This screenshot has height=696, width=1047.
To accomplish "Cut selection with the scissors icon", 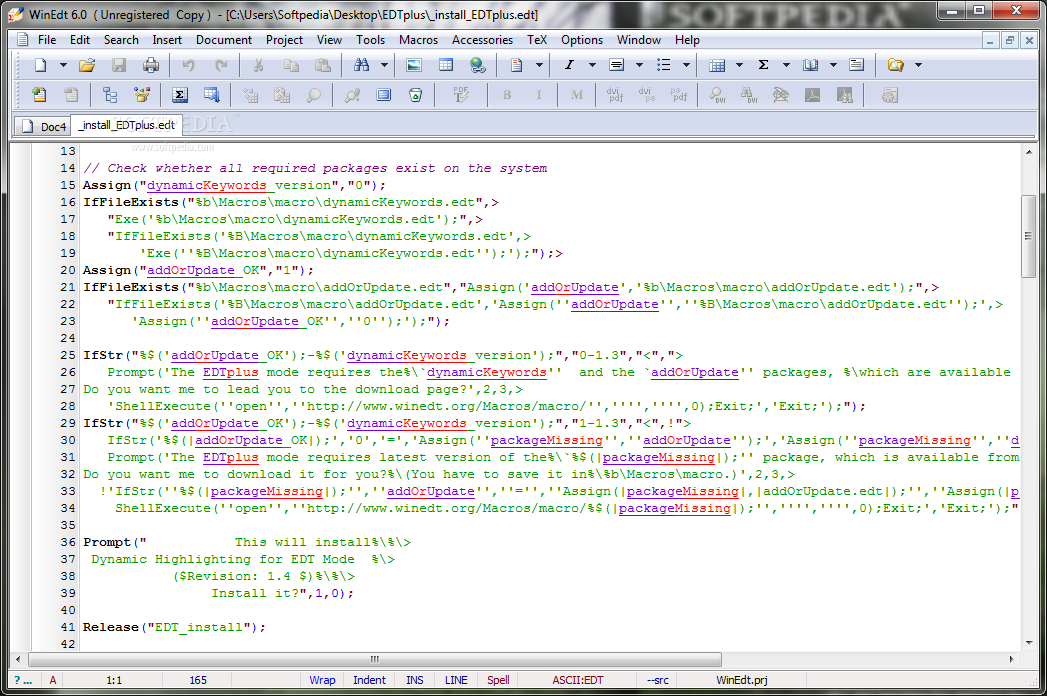I will click(x=258, y=65).
